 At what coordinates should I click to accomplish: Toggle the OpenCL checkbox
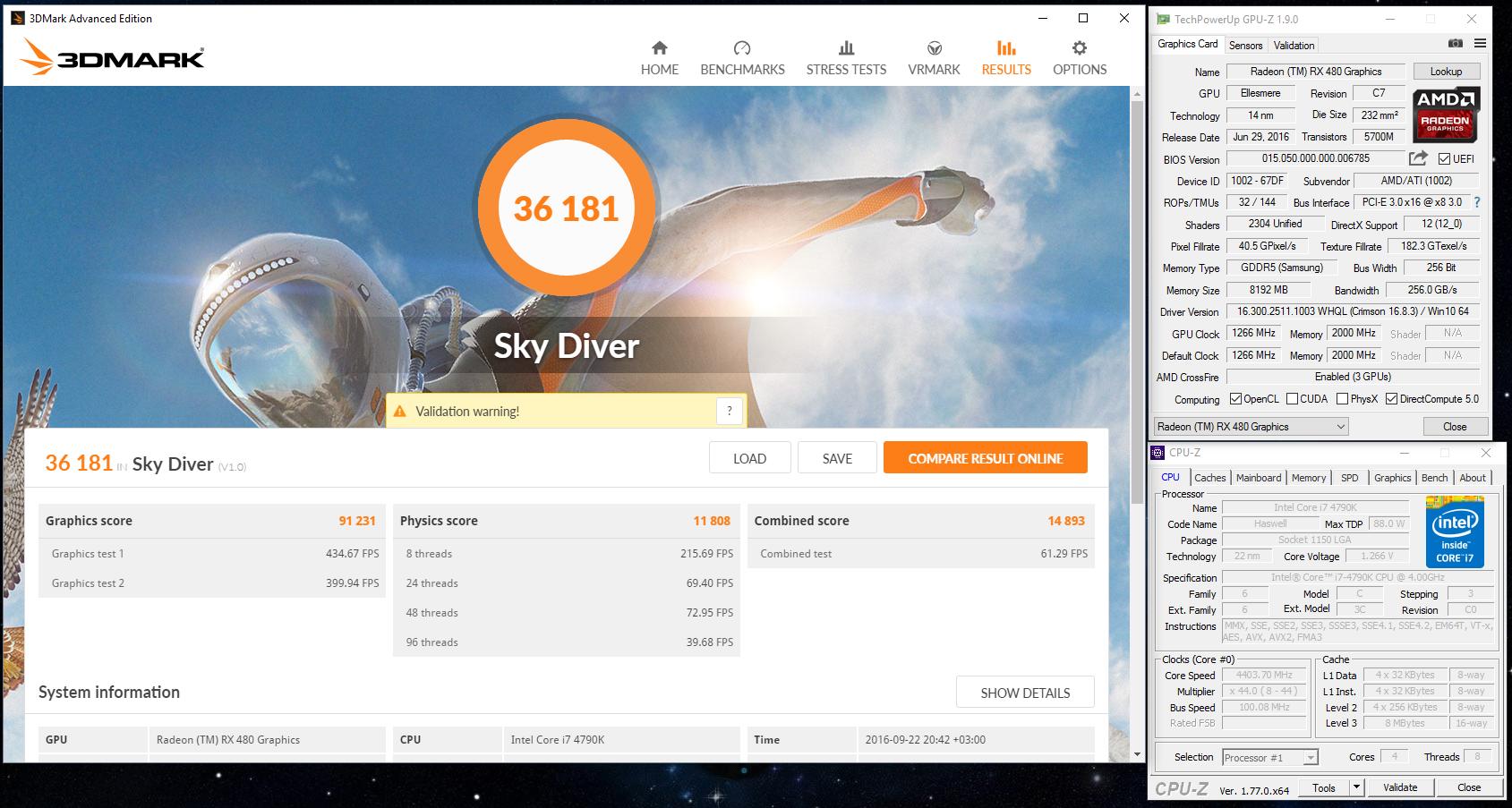pos(1236,399)
